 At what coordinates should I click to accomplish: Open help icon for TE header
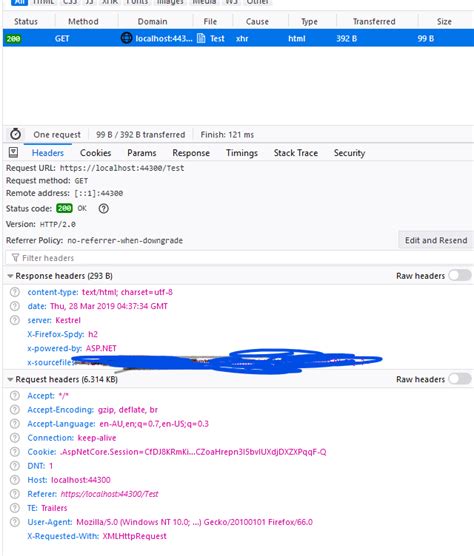(15, 508)
